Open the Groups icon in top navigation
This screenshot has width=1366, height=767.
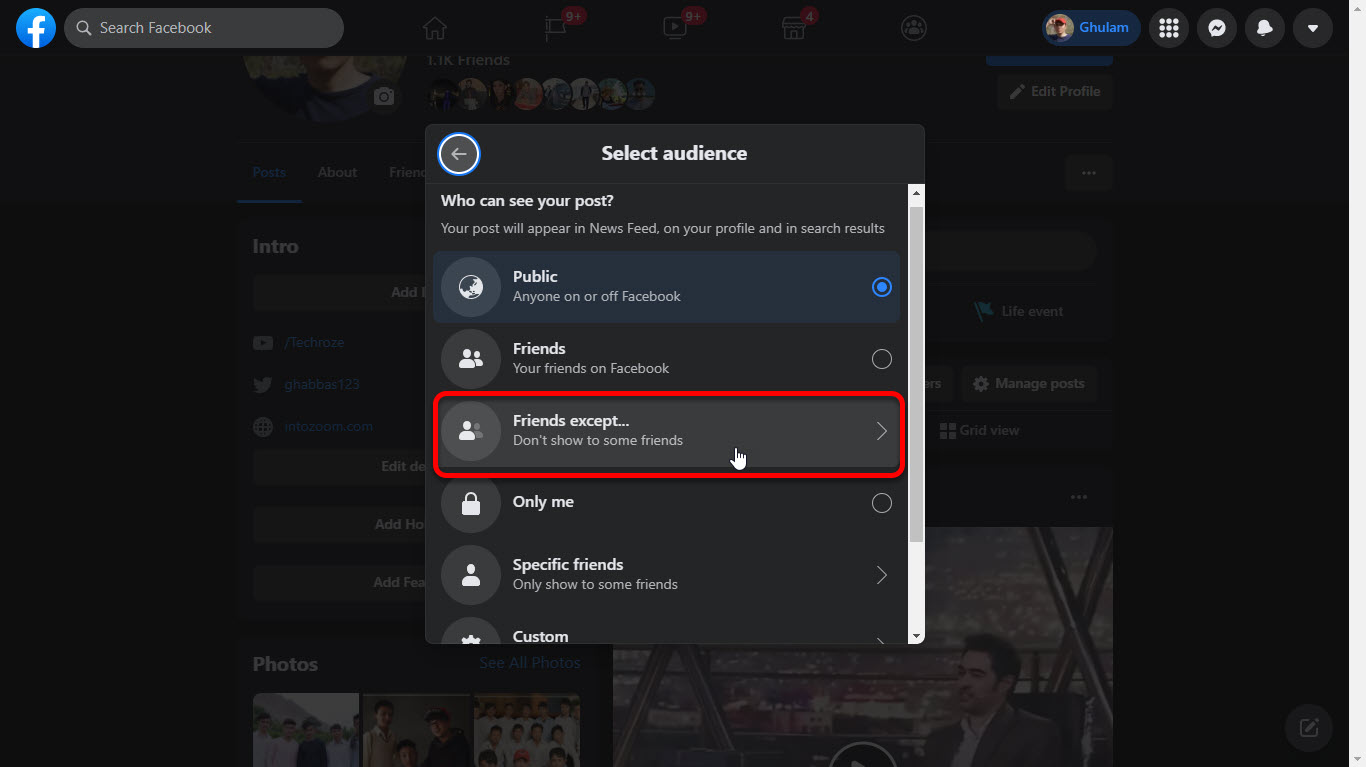(913, 28)
